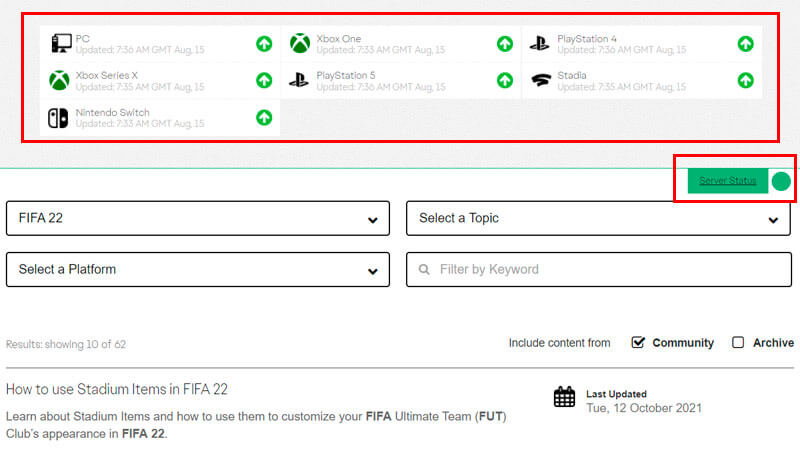Click the Nintendo Switch logo icon
Image resolution: width=800 pixels, height=450 pixels.
(58, 118)
